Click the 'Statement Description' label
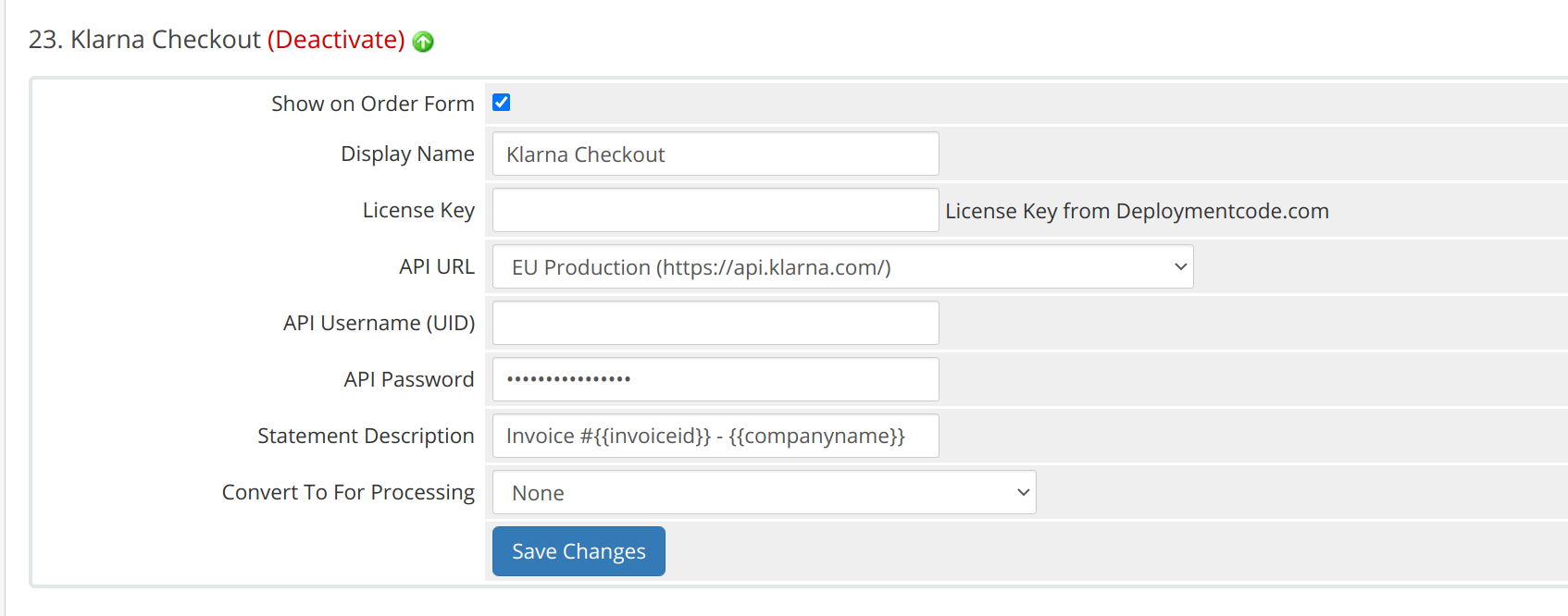This screenshot has width=1568, height=616. click(366, 436)
